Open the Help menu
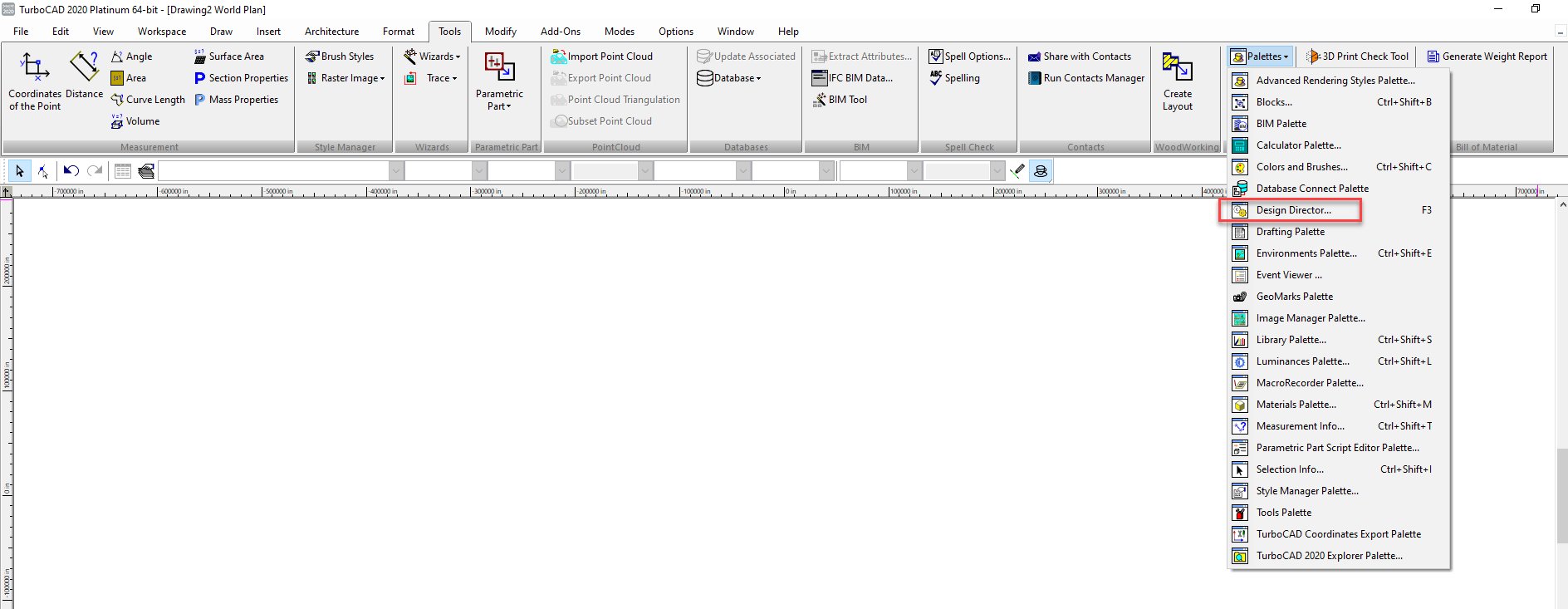The image size is (1568, 609). 788,32
